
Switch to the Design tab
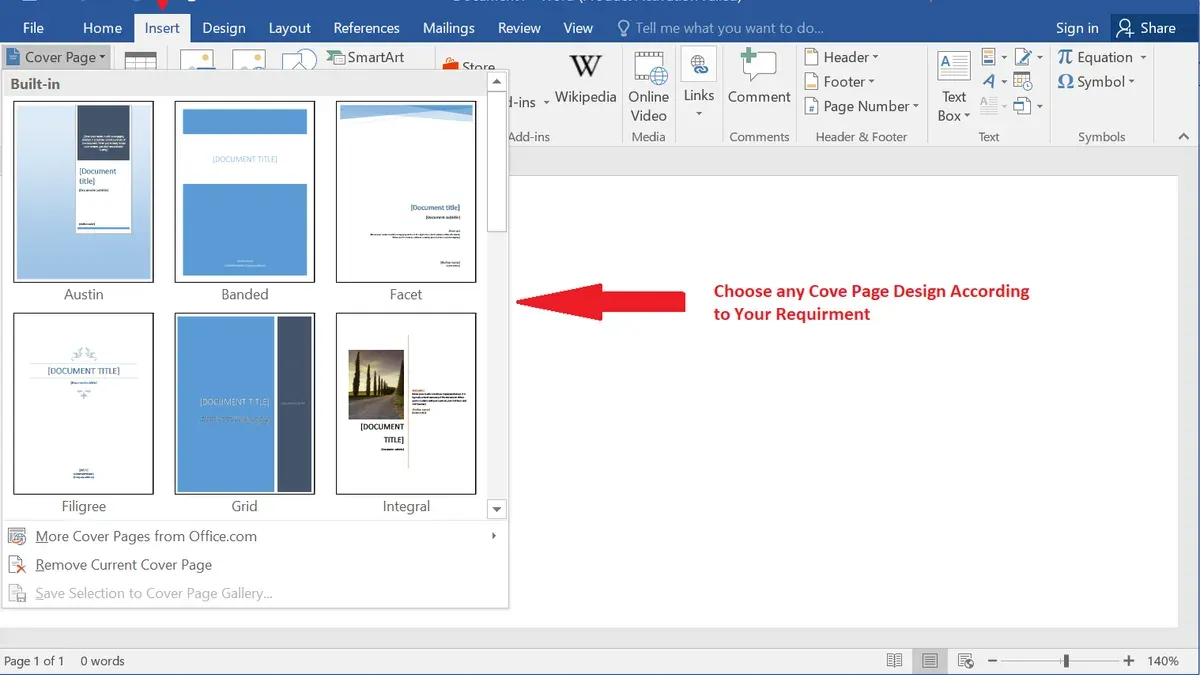pyautogui.click(x=224, y=28)
